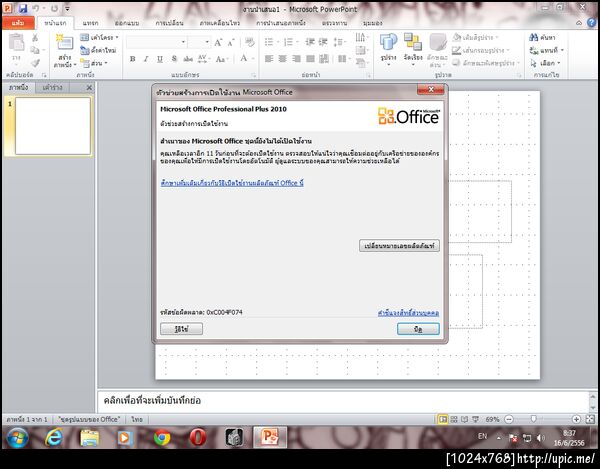Cut selection with scissors icon

pyautogui.click(x=35, y=37)
